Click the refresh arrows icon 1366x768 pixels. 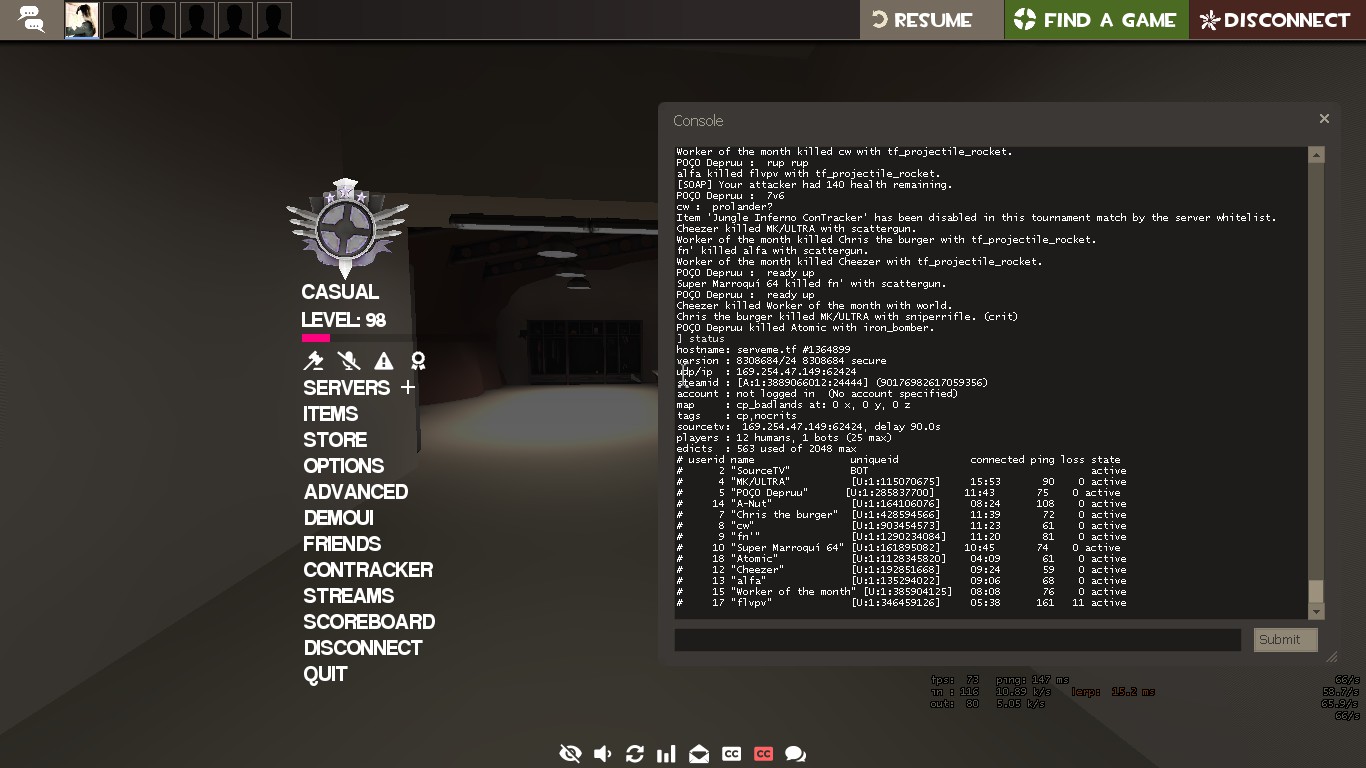click(x=635, y=754)
